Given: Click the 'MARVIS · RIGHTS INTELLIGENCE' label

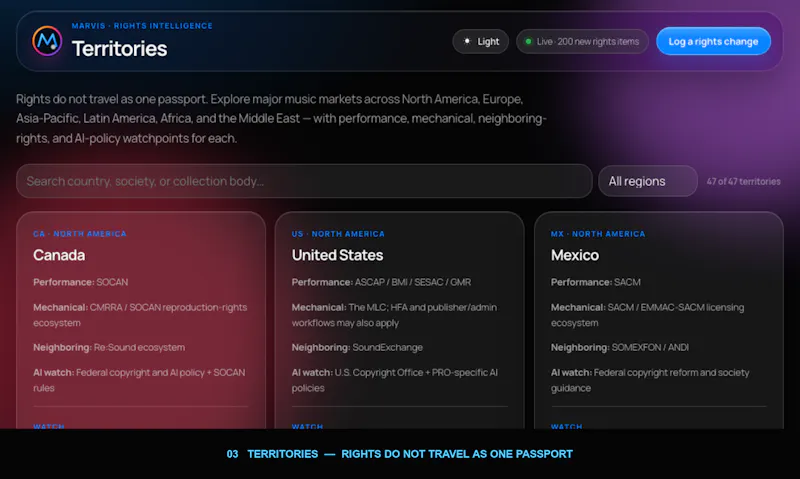Looking at the screenshot, I should (x=142, y=26).
